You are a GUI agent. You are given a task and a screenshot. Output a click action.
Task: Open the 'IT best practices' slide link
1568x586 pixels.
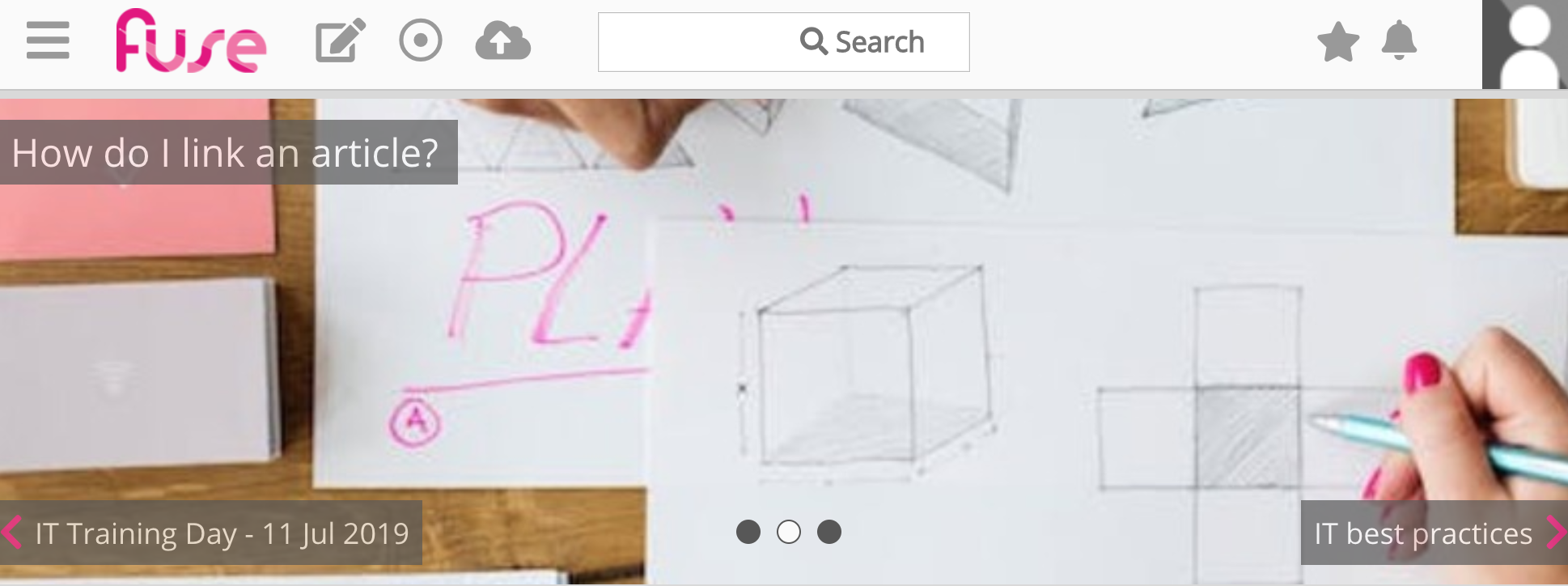pyautogui.click(x=1423, y=533)
